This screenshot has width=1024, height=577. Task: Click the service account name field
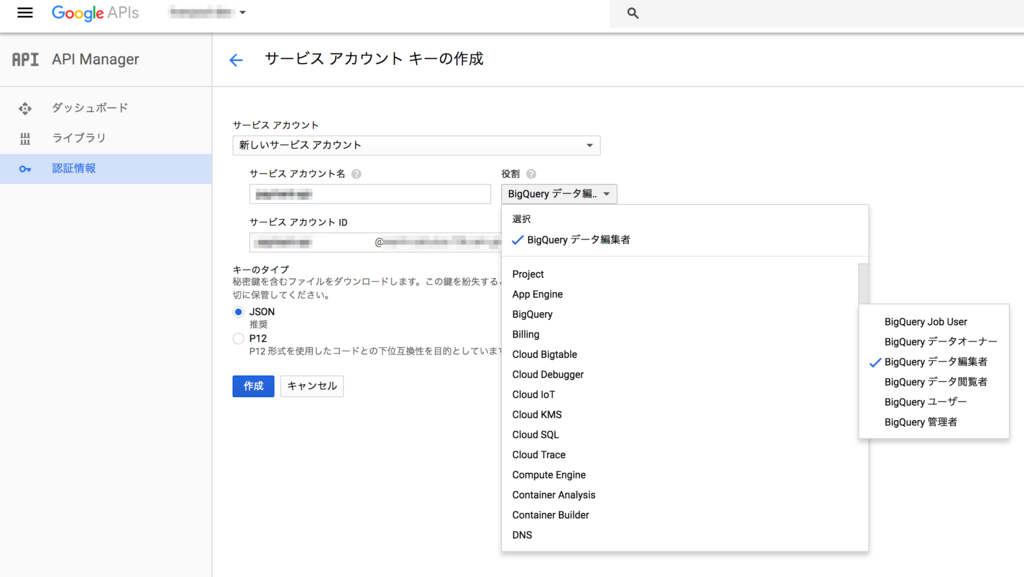[x=370, y=194]
